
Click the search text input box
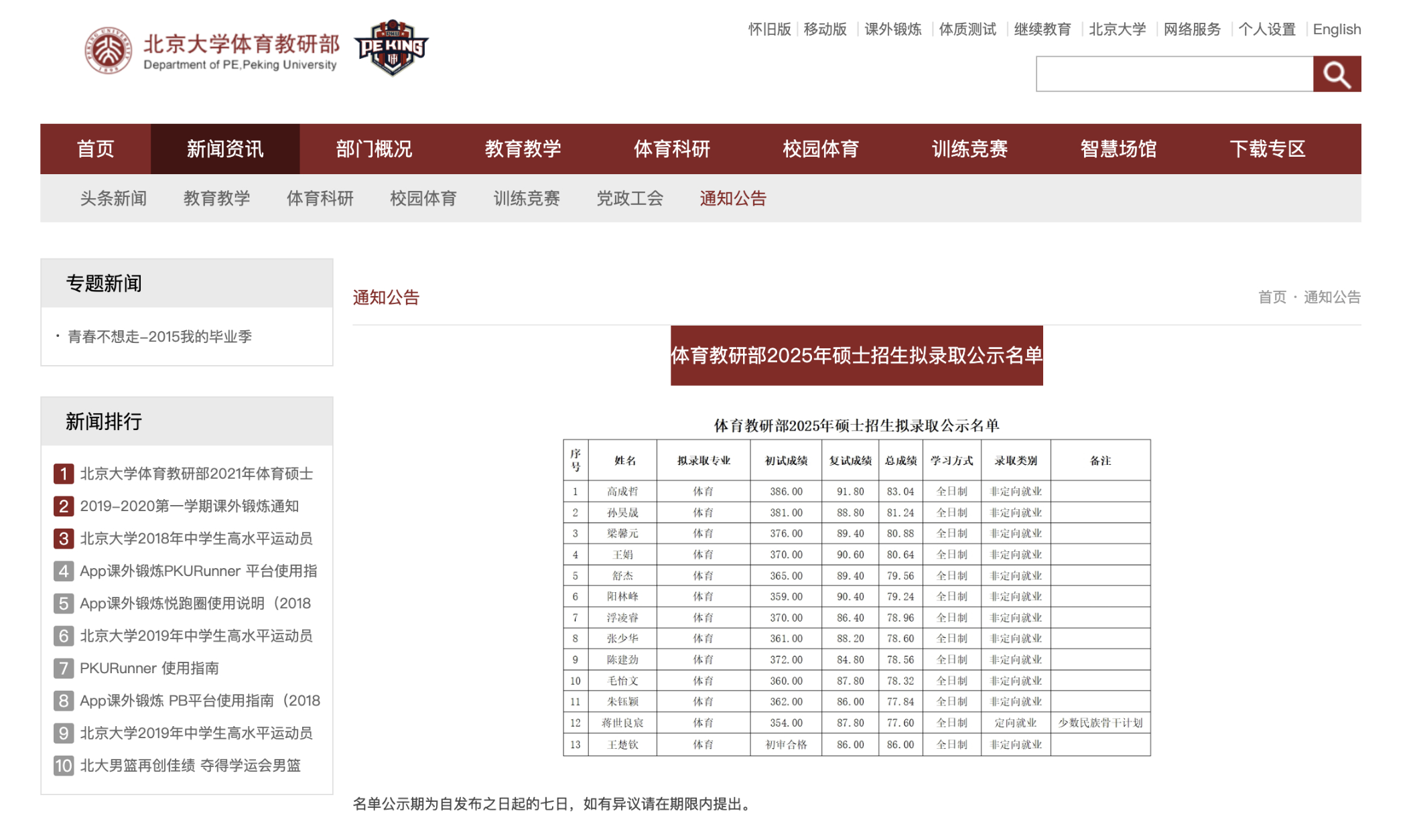click(1174, 74)
